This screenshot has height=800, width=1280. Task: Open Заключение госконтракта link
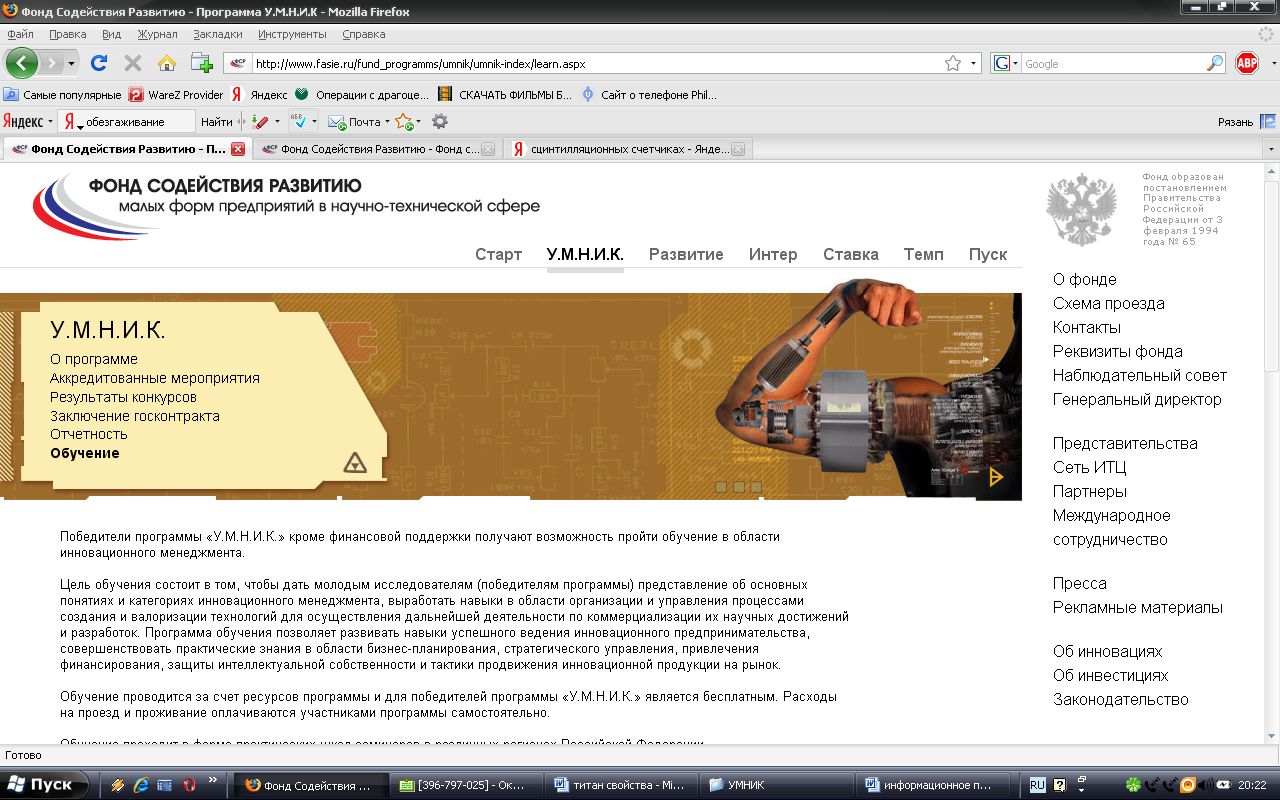tap(135, 416)
